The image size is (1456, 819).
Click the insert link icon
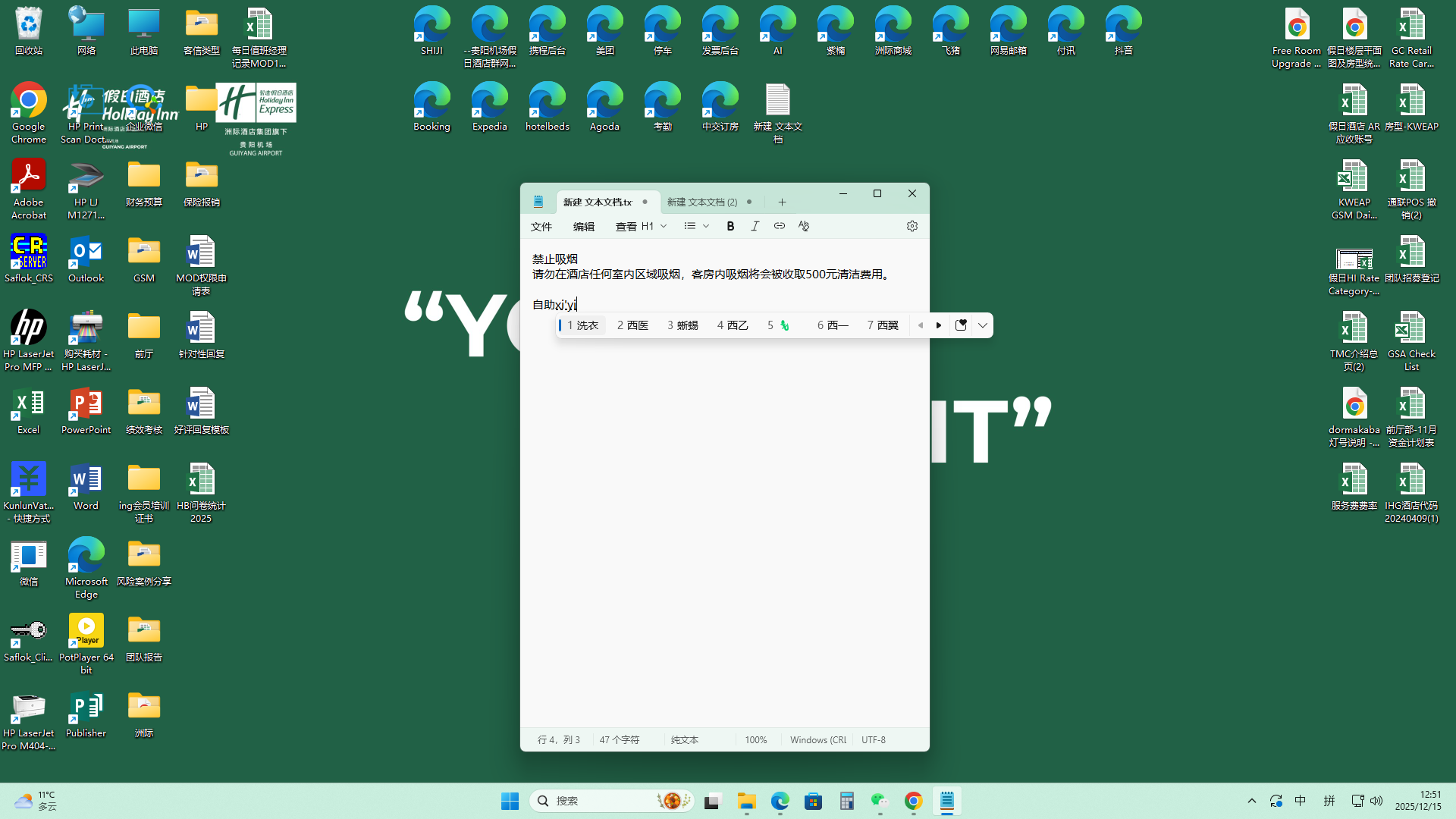click(x=779, y=226)
